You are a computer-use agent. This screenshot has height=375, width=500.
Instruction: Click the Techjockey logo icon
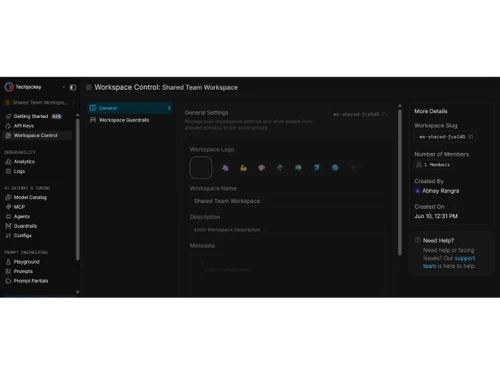click(9, 87)
